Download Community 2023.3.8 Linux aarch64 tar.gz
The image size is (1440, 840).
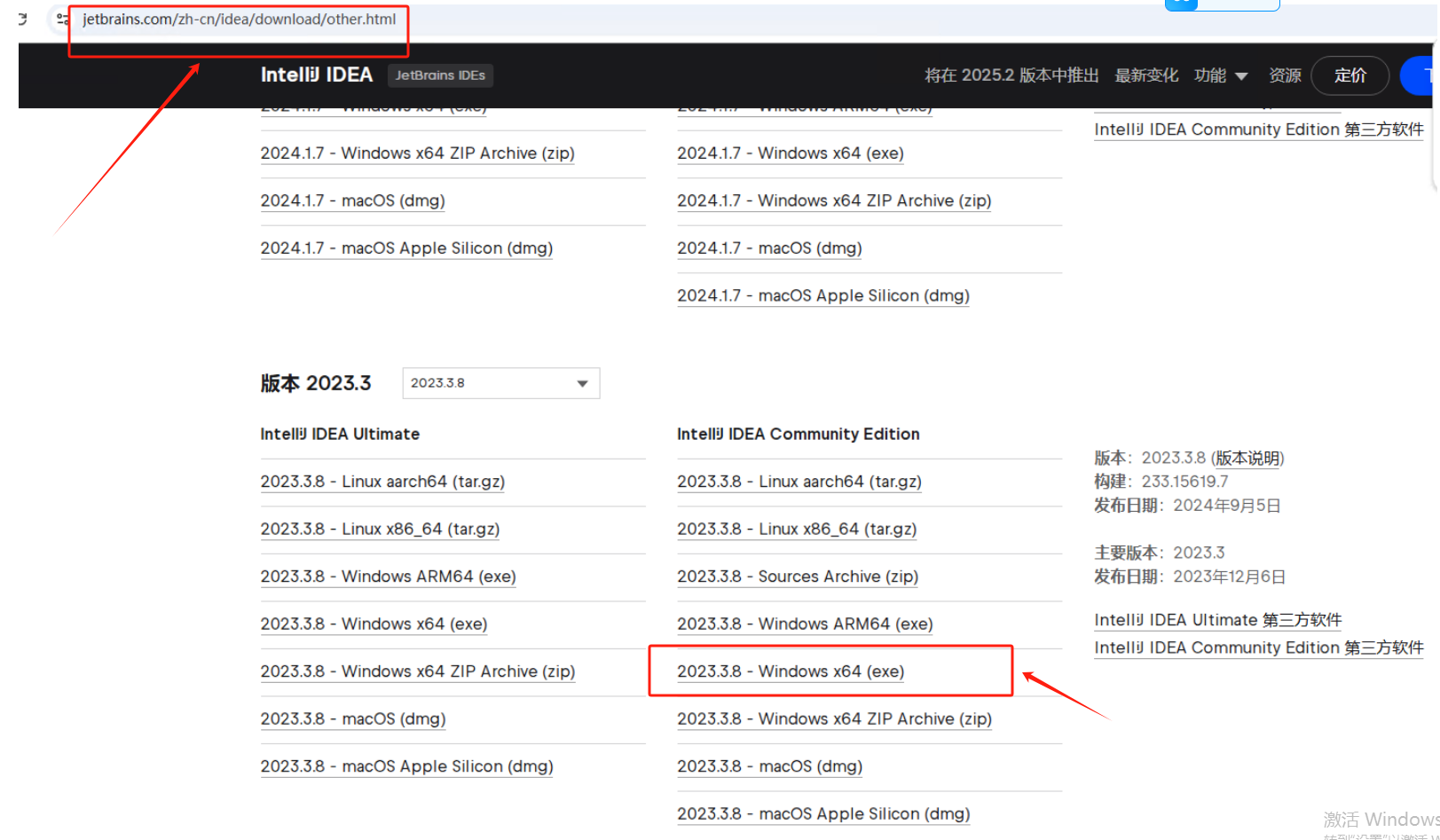799,482
